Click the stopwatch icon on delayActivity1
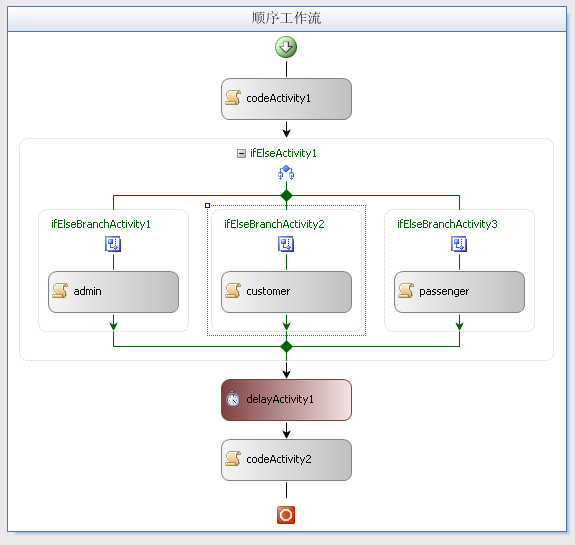 [233, 399]
